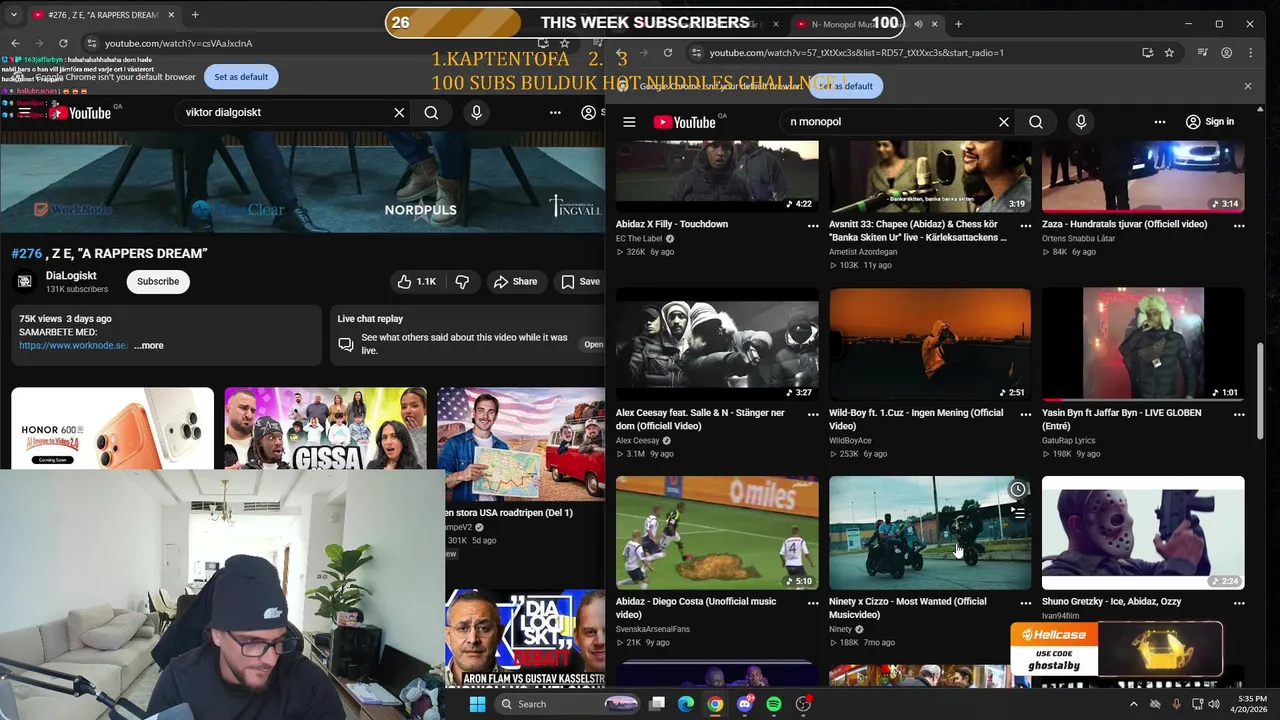Viewport: 1280px width, 720px height.
Task: Bookmark the right window page with star
Action: [x=1169, y=53]
